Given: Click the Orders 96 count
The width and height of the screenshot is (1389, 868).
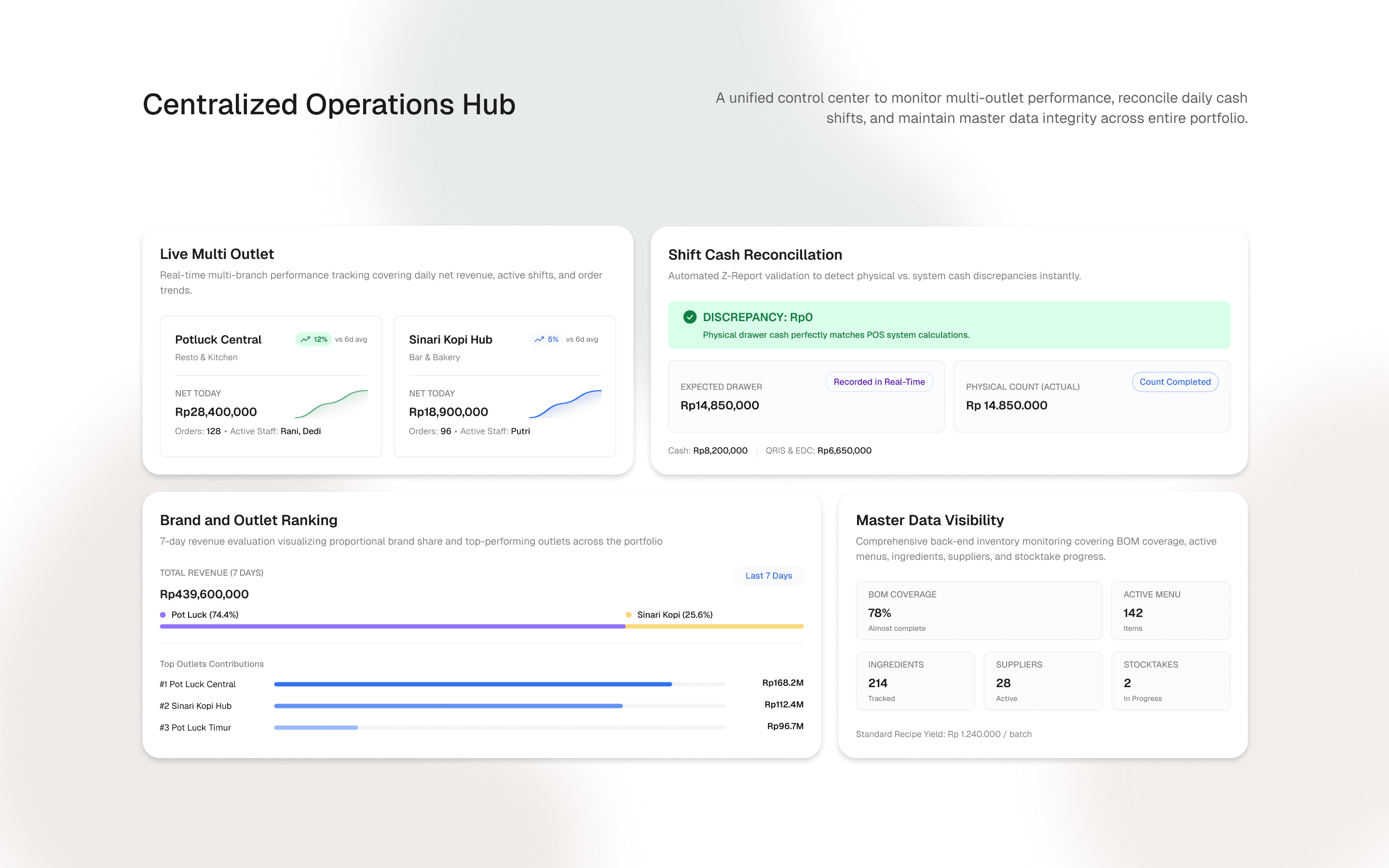Looking at the screenshot, I should click(x=446, y=431).
